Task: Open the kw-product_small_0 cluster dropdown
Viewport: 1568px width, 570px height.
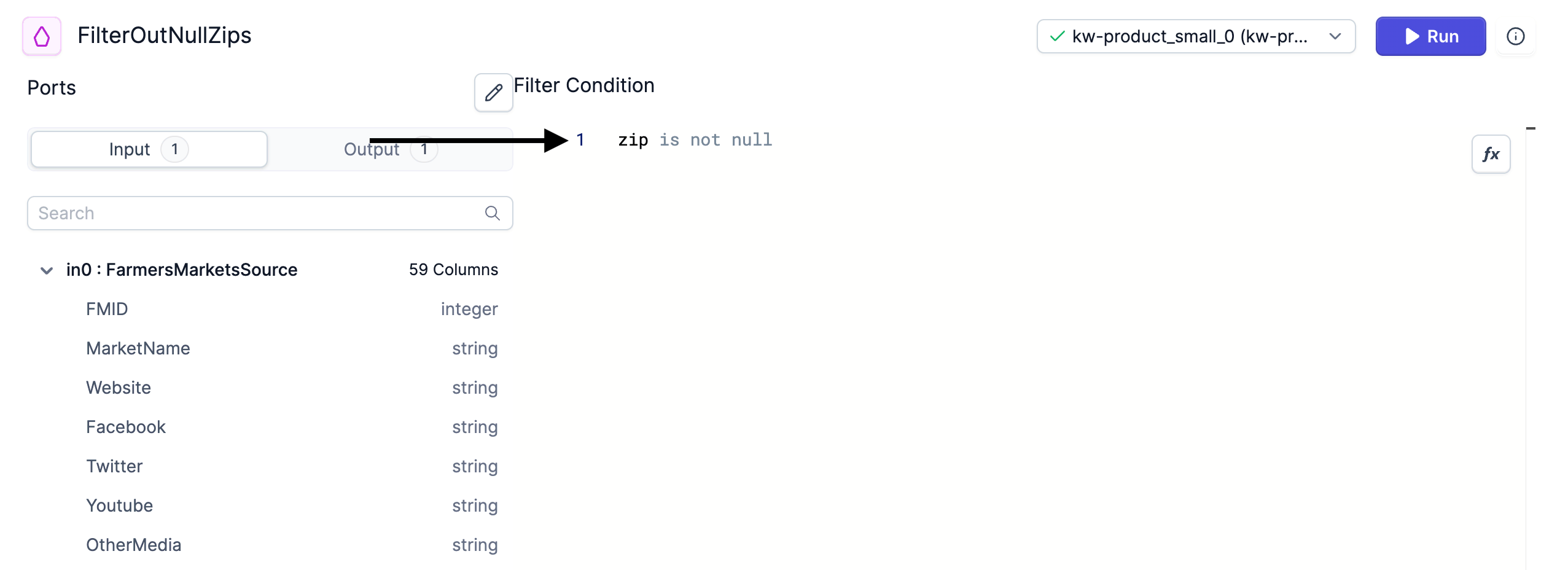Action: click(x=1196, y=36)
